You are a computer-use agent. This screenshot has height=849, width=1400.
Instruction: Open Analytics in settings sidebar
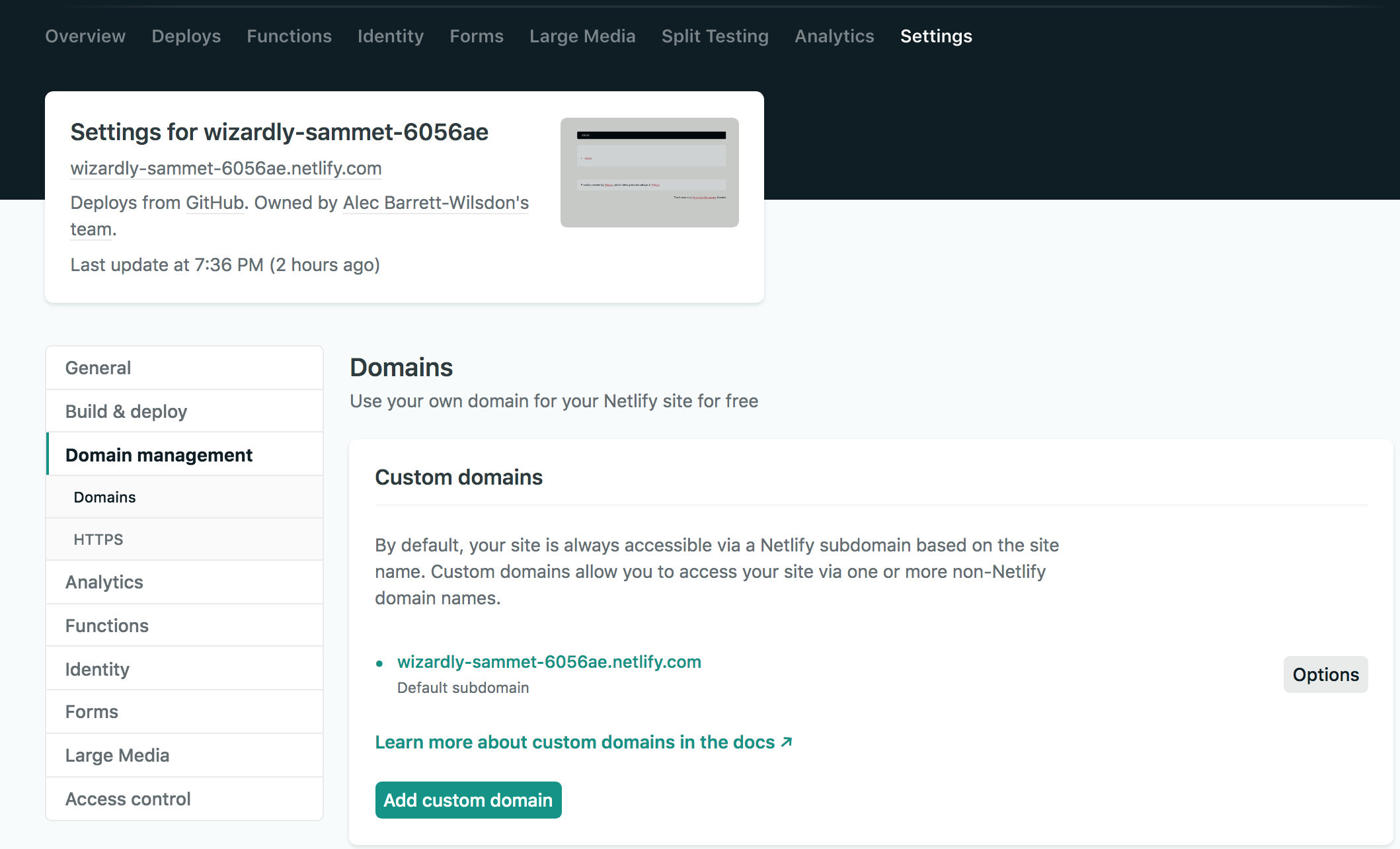pyautogui.click(x=184, y=582)
